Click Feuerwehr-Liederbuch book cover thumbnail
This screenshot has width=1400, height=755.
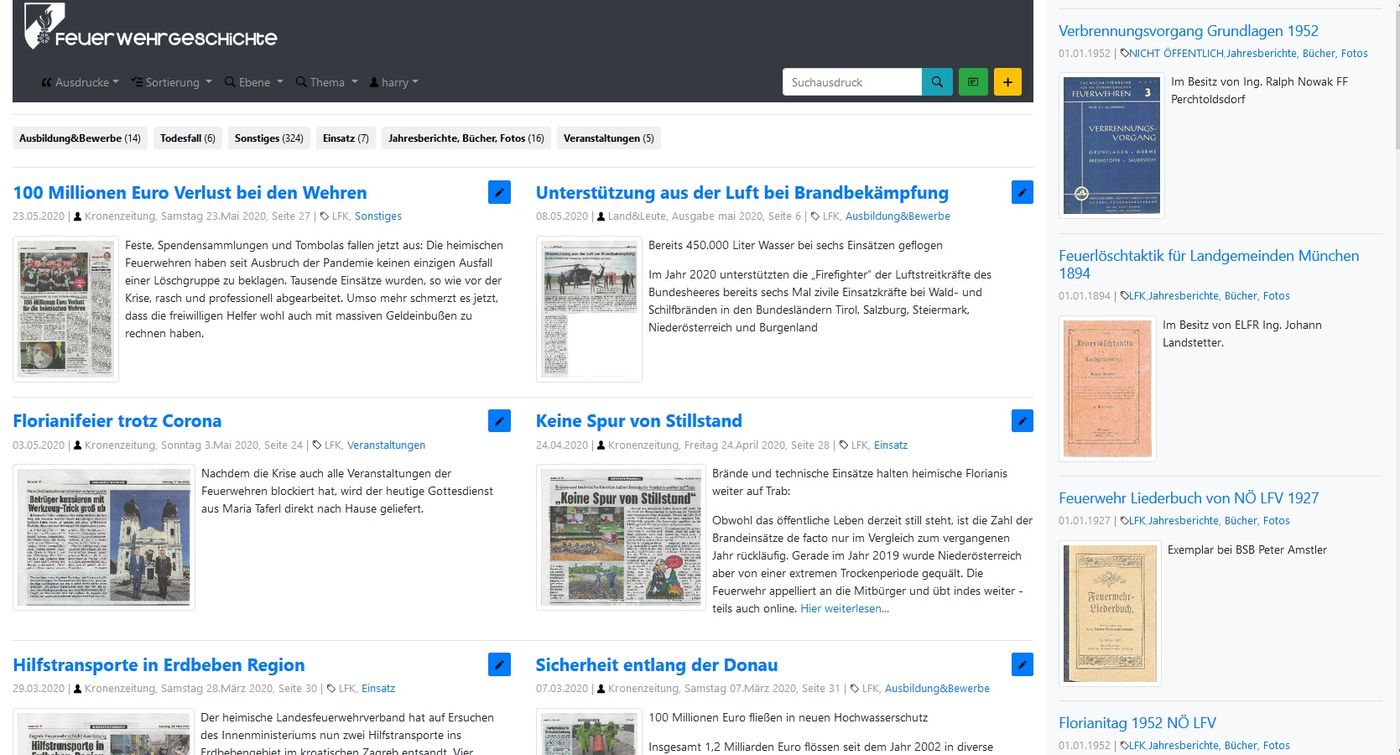[x=1110, y=613]
